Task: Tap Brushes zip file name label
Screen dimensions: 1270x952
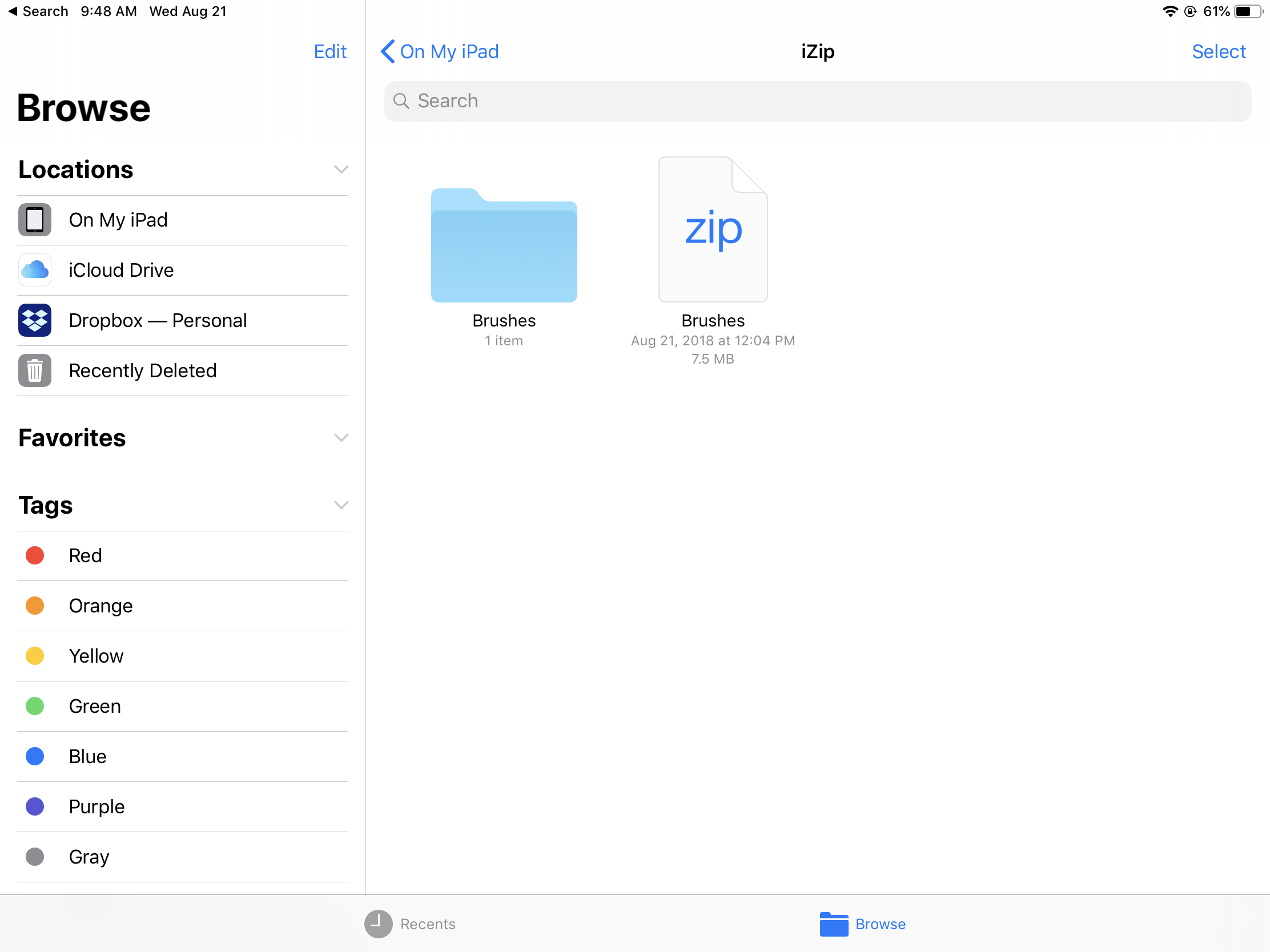Action: pos(713,320)
